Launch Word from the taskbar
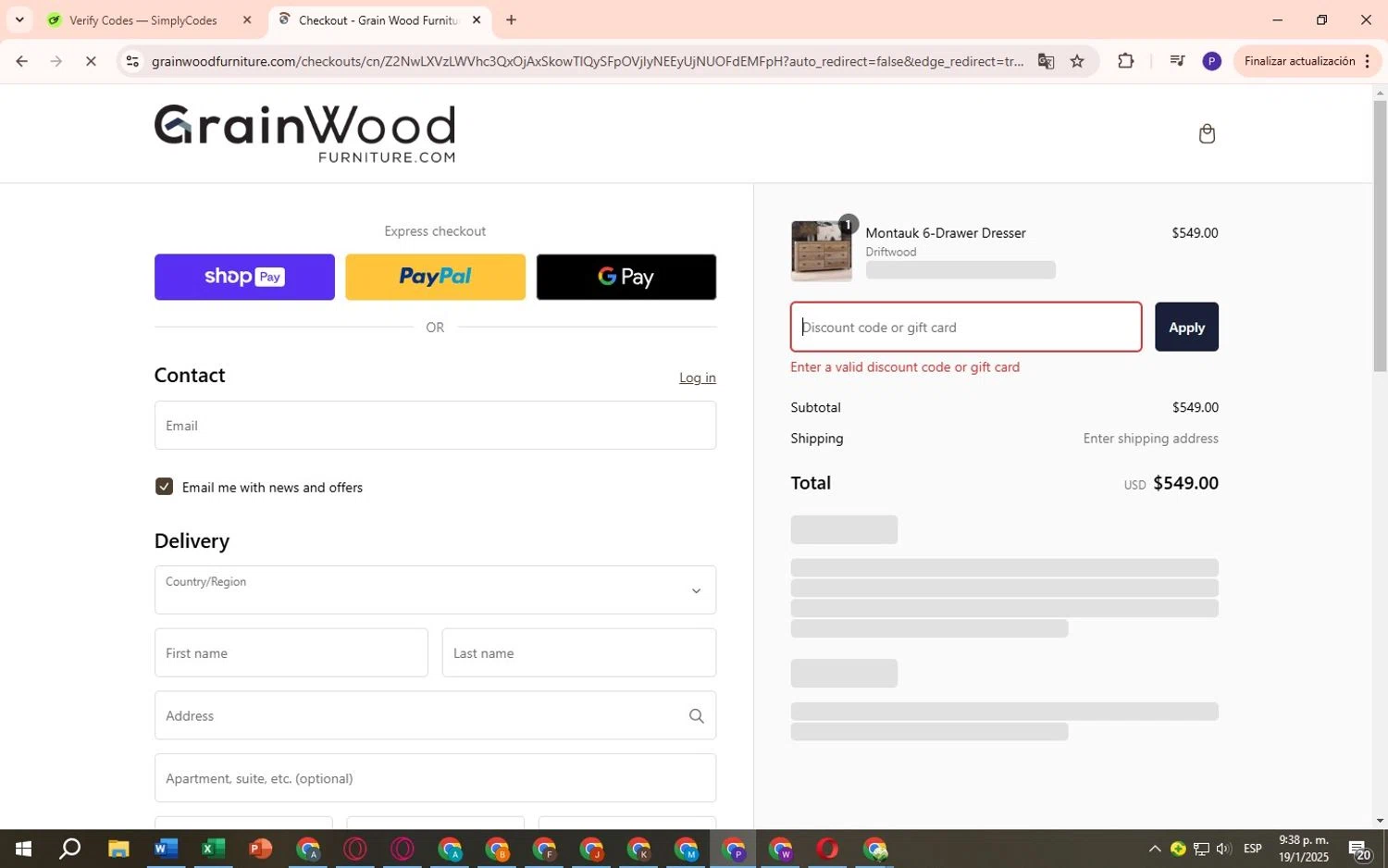1388x868 pixels. [x=166, y=849]
